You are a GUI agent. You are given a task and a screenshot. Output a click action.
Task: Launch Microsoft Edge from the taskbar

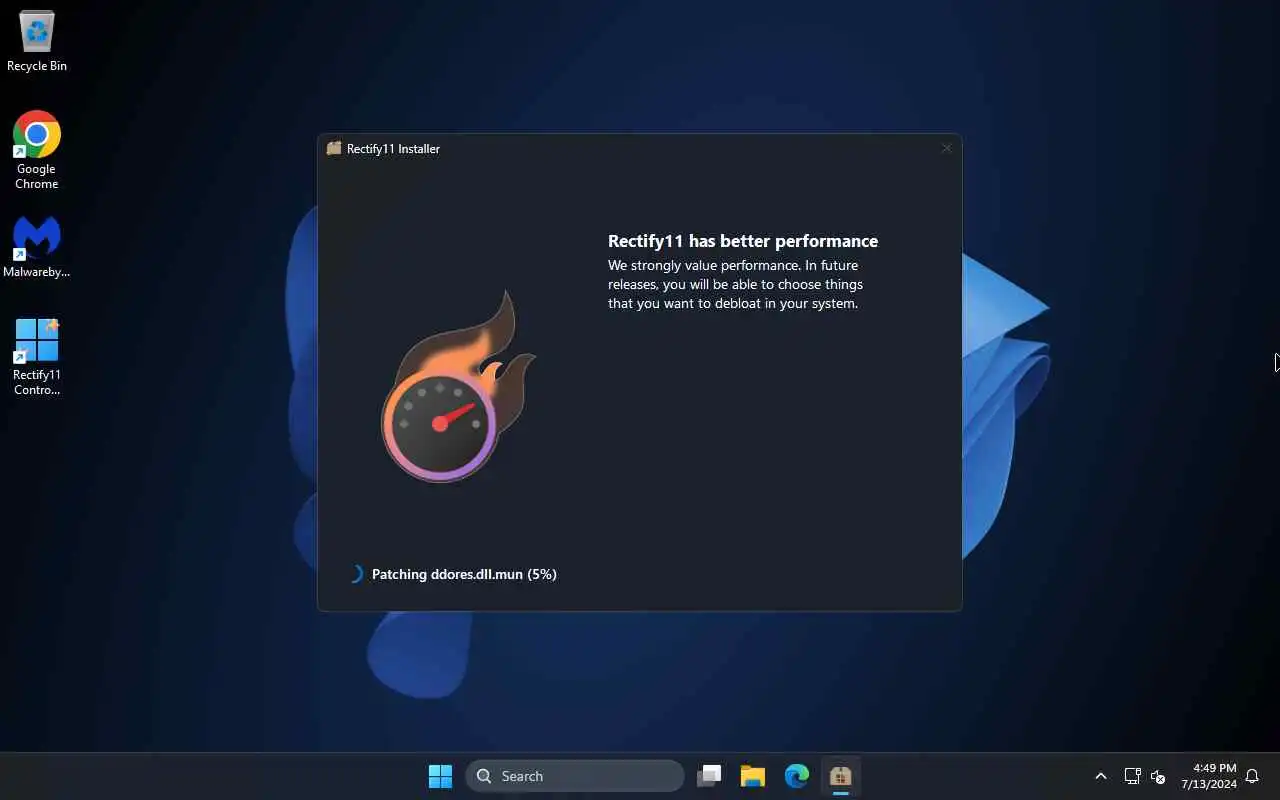(x=797, y=776)
